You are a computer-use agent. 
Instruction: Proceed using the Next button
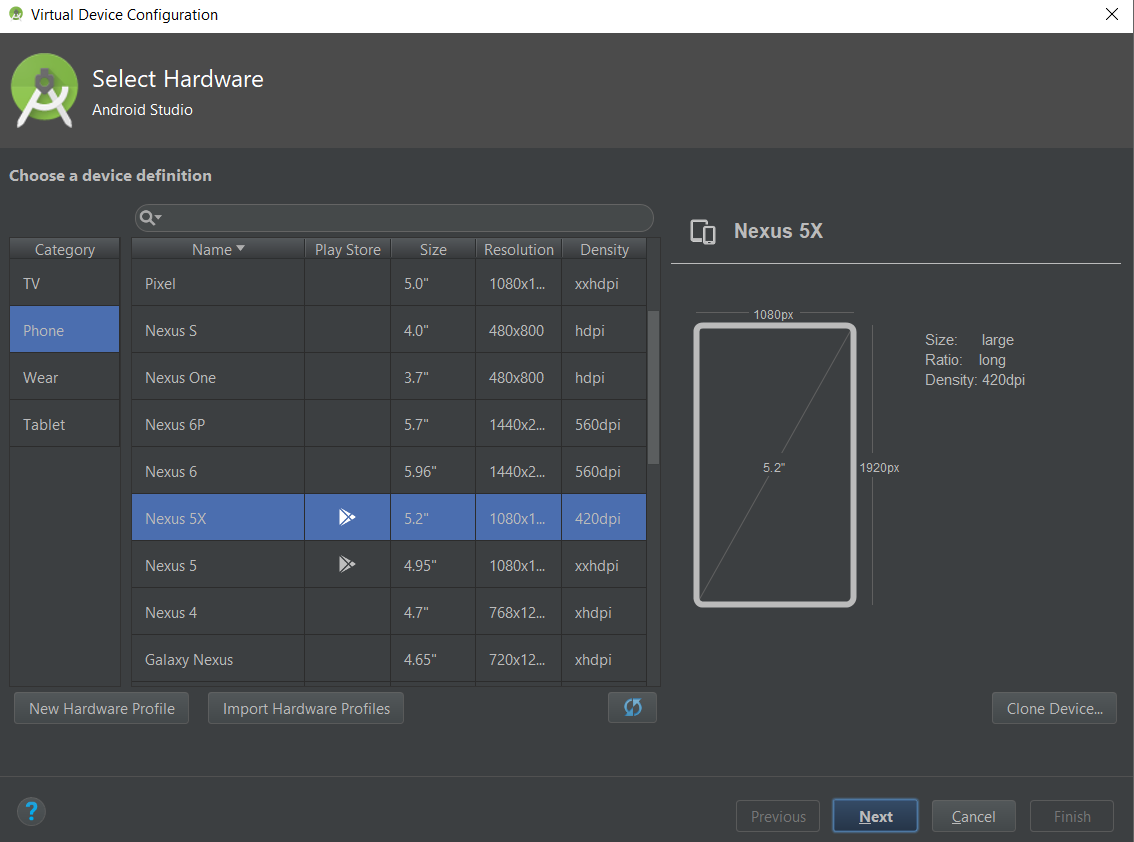875,815
